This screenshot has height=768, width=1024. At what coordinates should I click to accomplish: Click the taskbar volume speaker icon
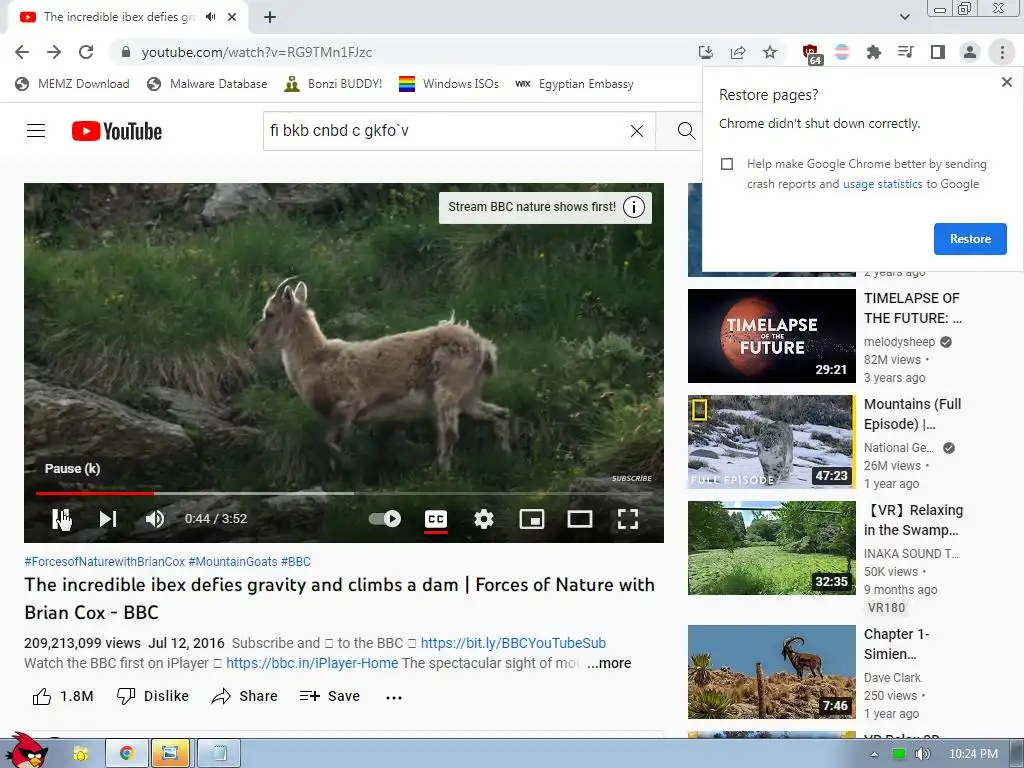(922, 754)
